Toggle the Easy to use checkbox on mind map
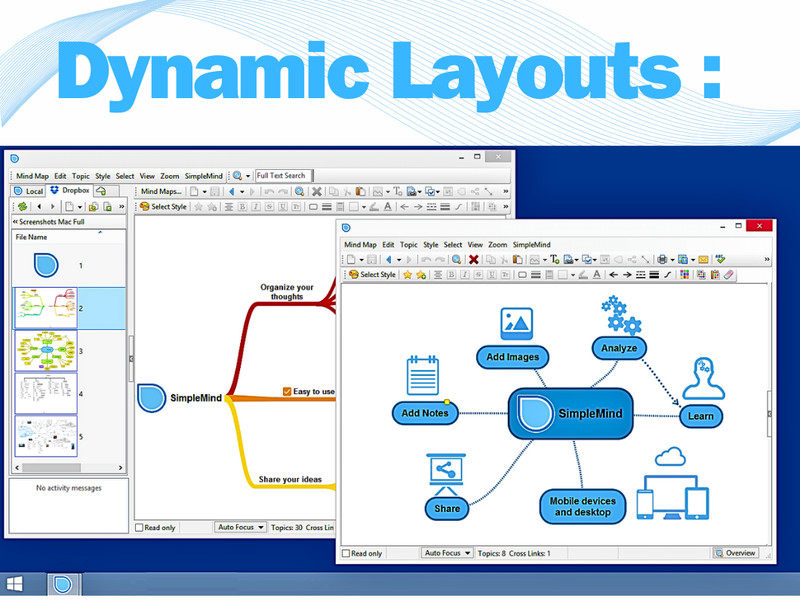This screenshot has width=800, height=604. [x=287, y=391]
